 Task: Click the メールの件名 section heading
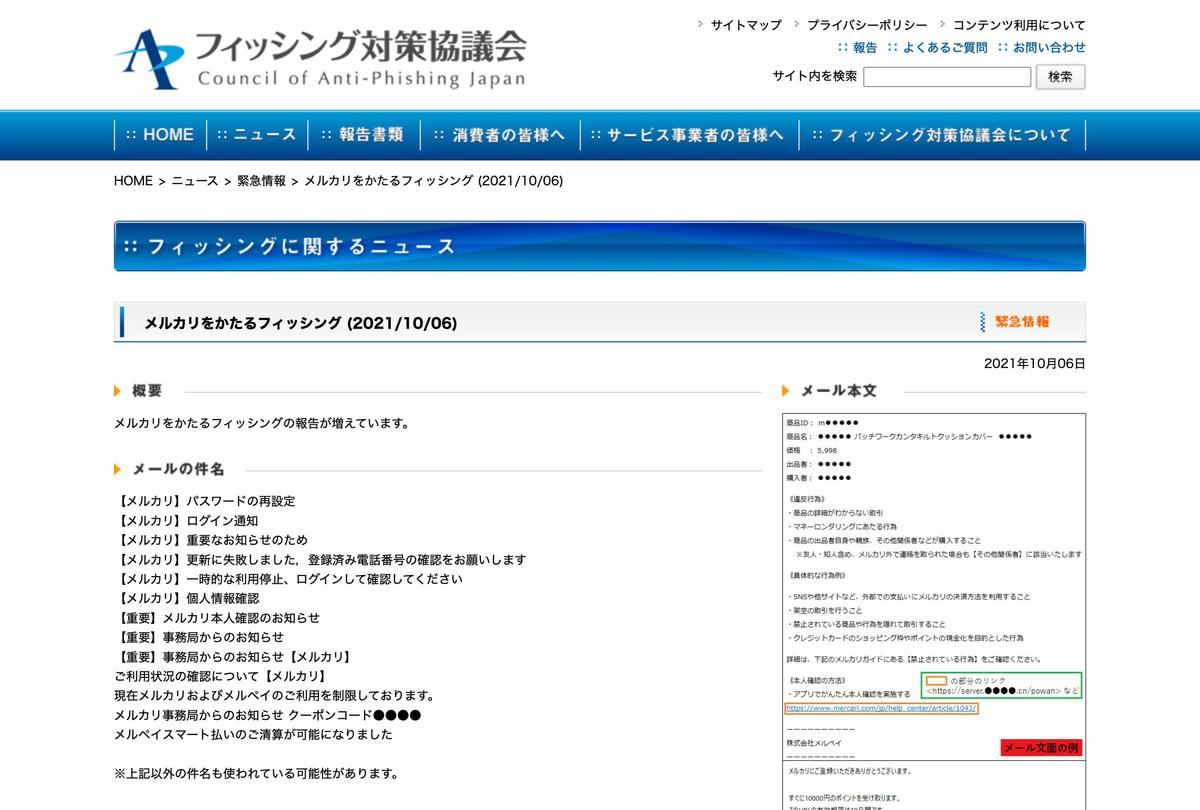click(178, 469)
